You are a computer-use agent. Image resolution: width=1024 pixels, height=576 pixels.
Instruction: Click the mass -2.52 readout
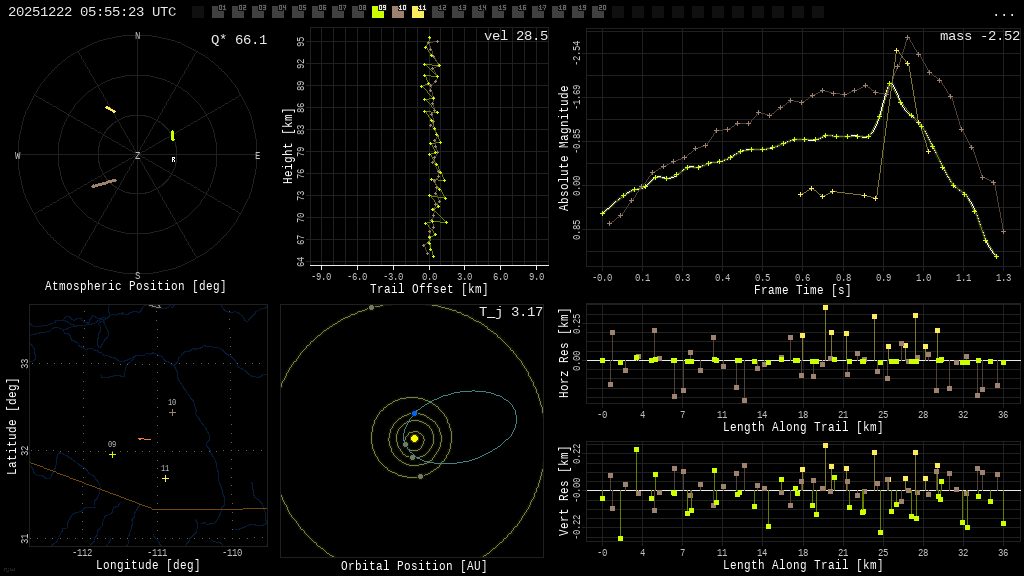979,36
